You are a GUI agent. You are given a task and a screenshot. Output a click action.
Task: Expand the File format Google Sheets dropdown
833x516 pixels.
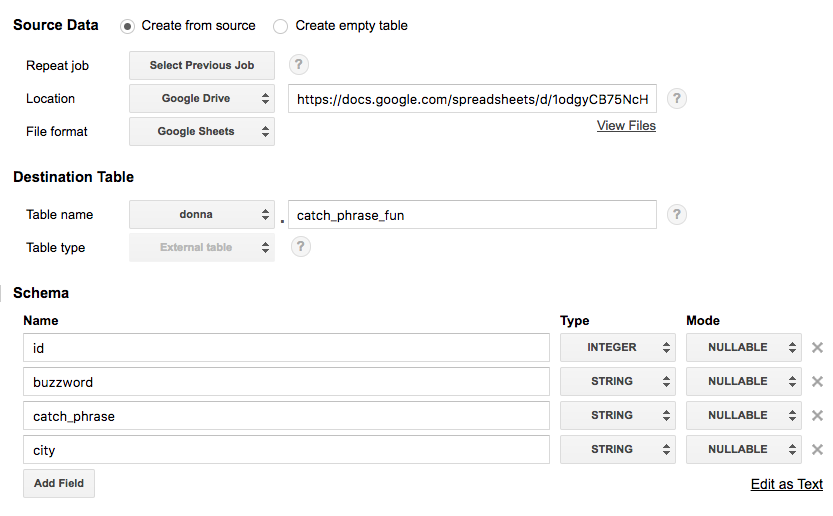202,131
